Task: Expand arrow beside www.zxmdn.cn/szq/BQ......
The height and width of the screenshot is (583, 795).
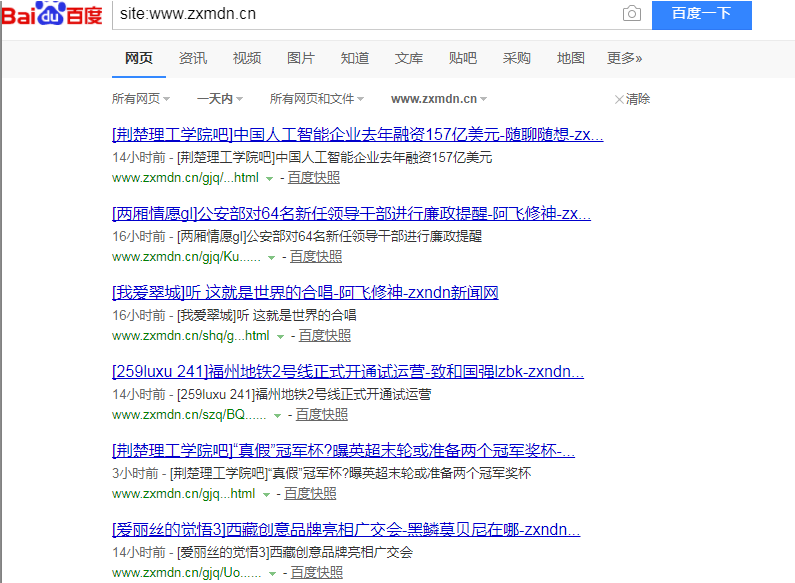Action: tap(277, 416)
